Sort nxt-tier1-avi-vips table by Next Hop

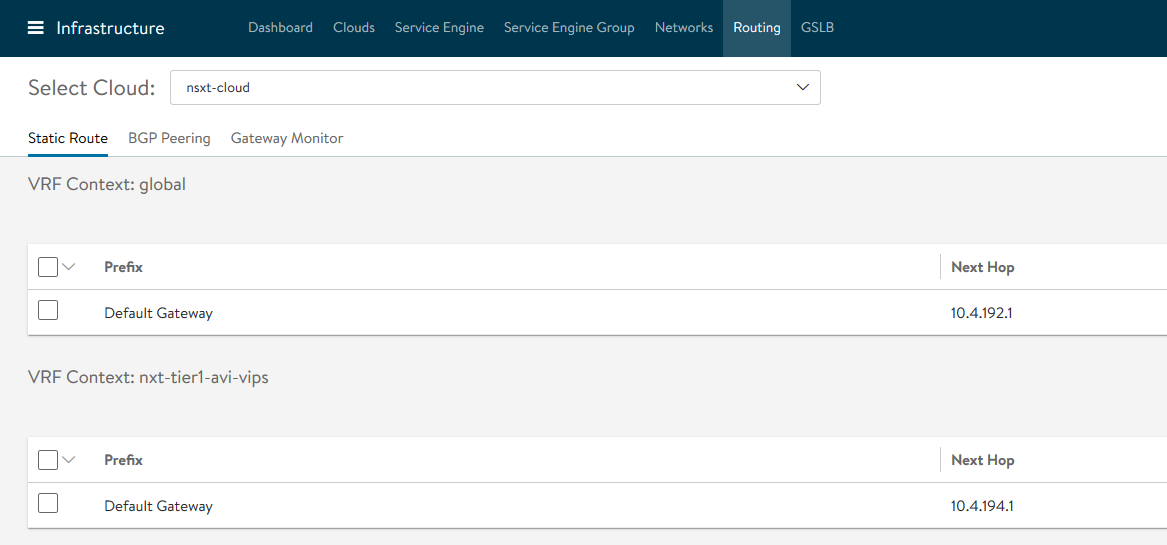click(982, 460)
